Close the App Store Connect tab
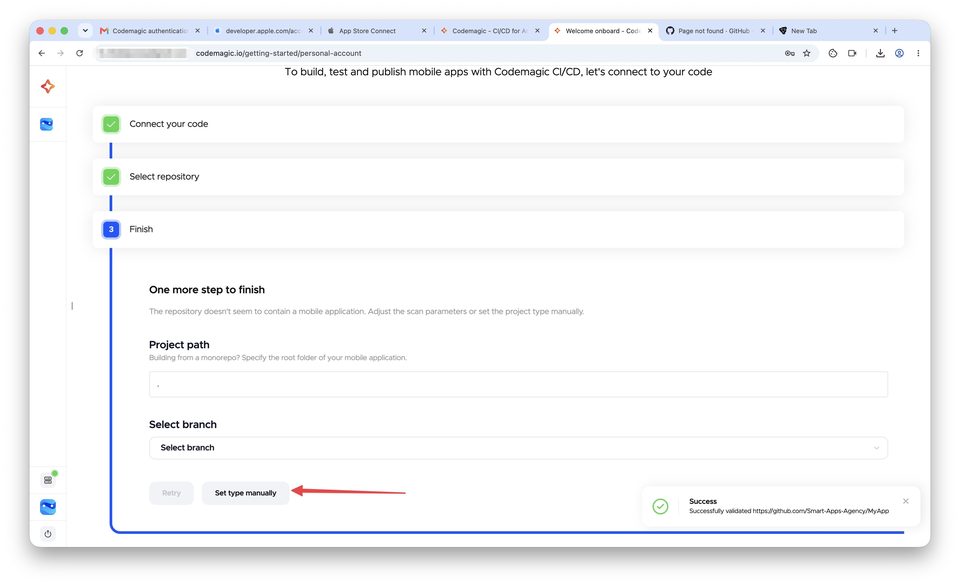The height and width of the screenshot is (586, 960). tap(424, 31)
